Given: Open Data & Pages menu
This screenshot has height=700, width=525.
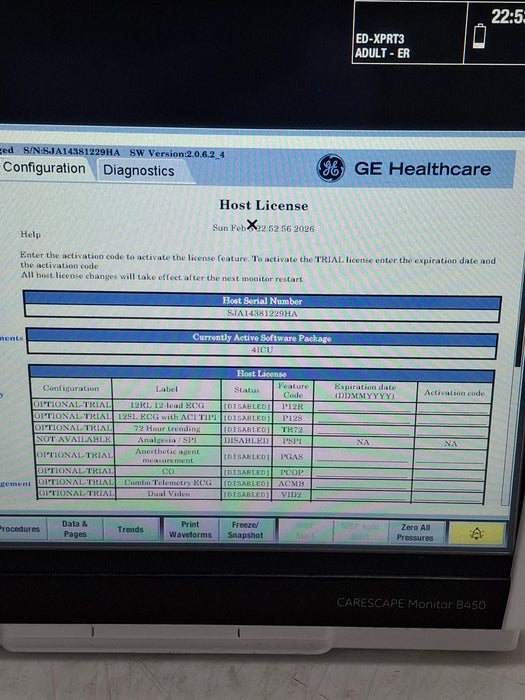Looking at the screenshot, I should coord(75,529).
